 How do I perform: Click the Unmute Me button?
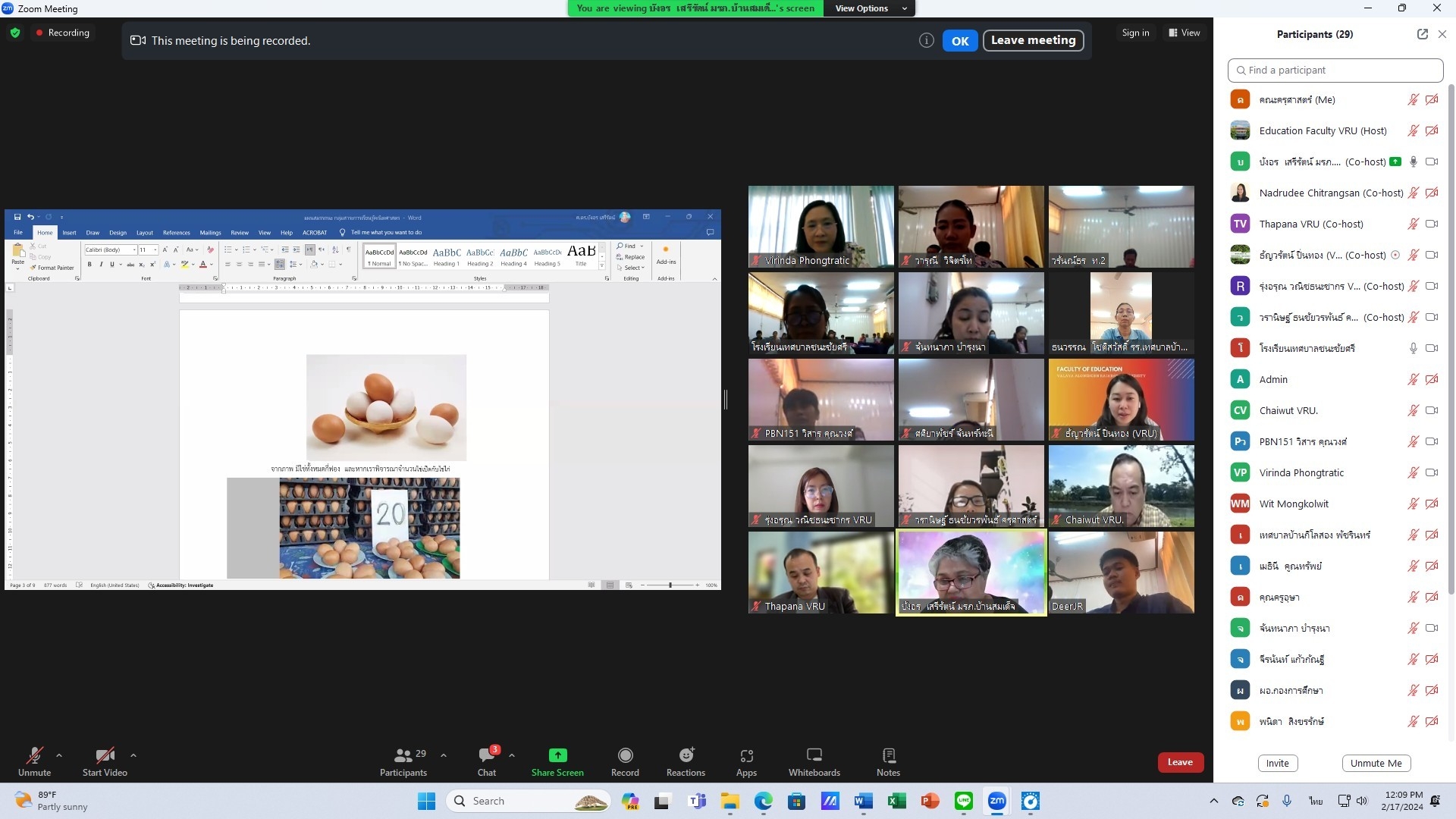click(1376, 764)
